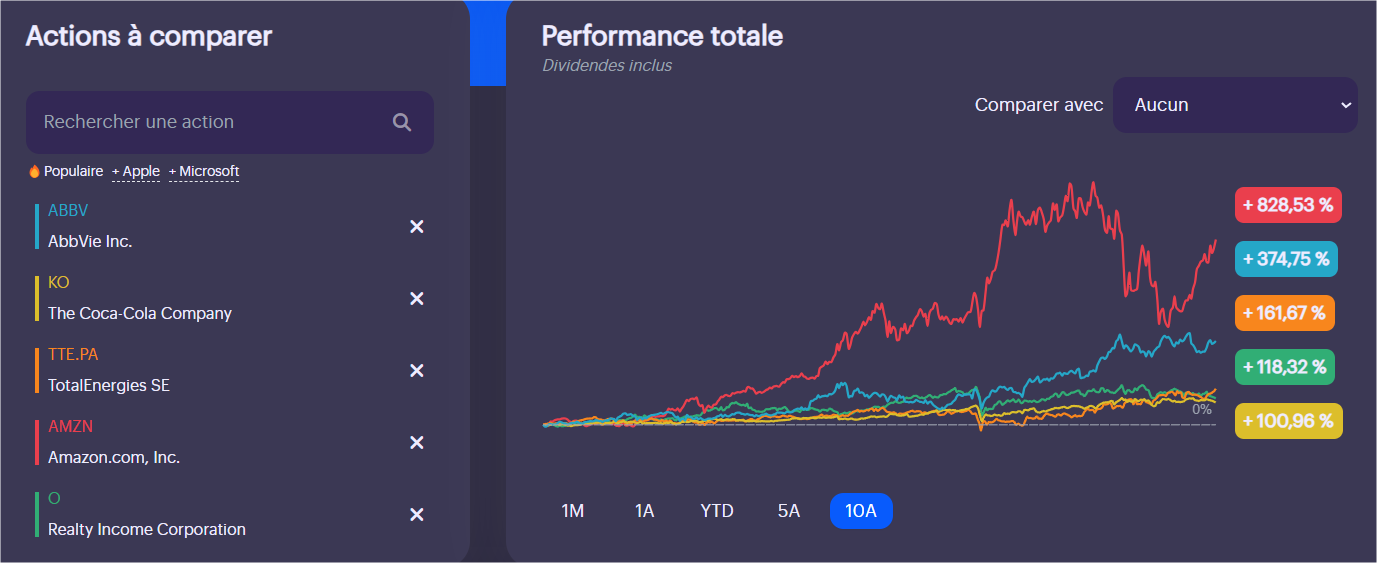Click the search magnifier icon
The width and height of the screenshot is (1377, 563).
402,122
